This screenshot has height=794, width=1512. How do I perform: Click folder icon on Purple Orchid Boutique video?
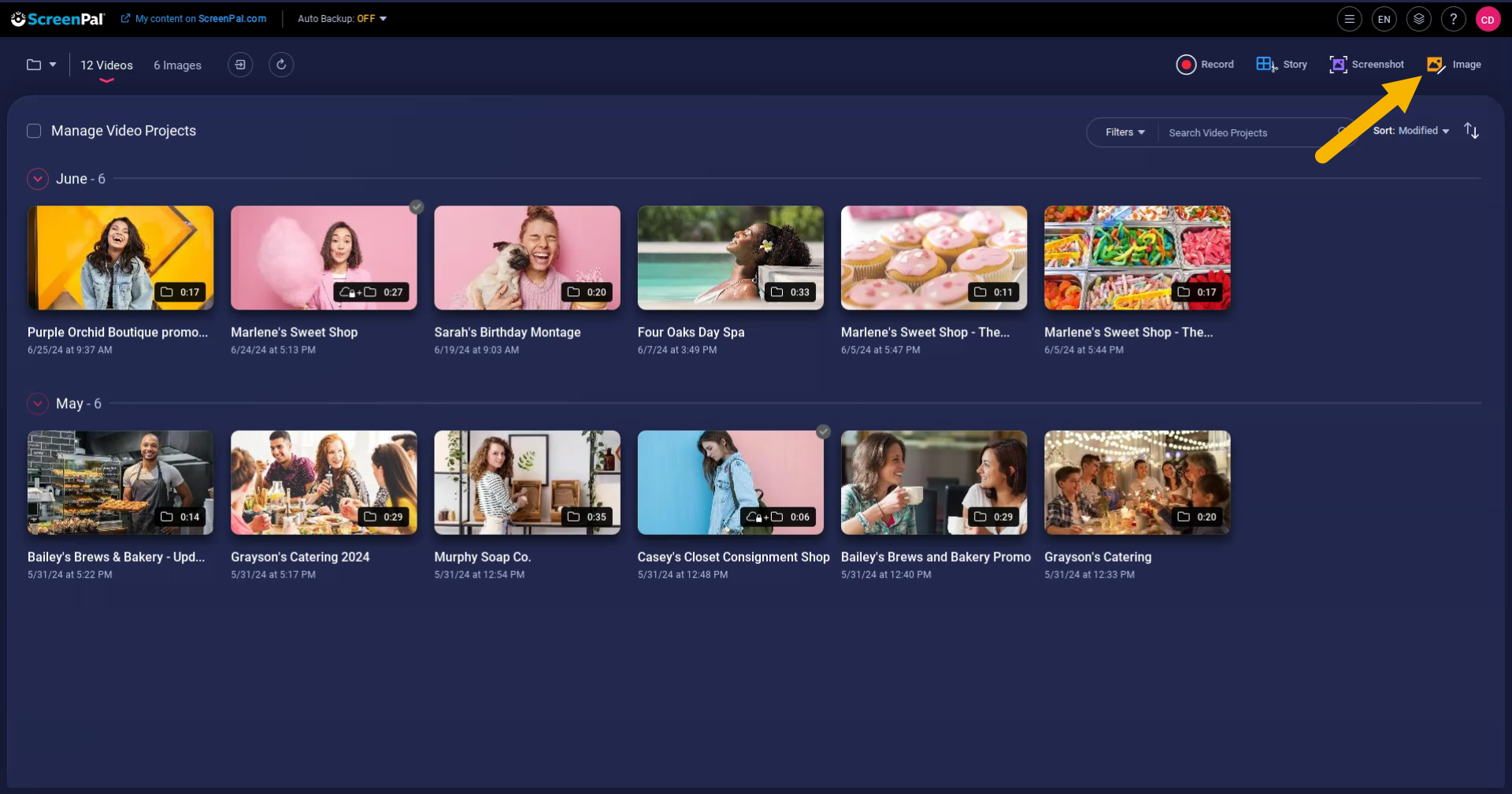[x=167, y=292]
